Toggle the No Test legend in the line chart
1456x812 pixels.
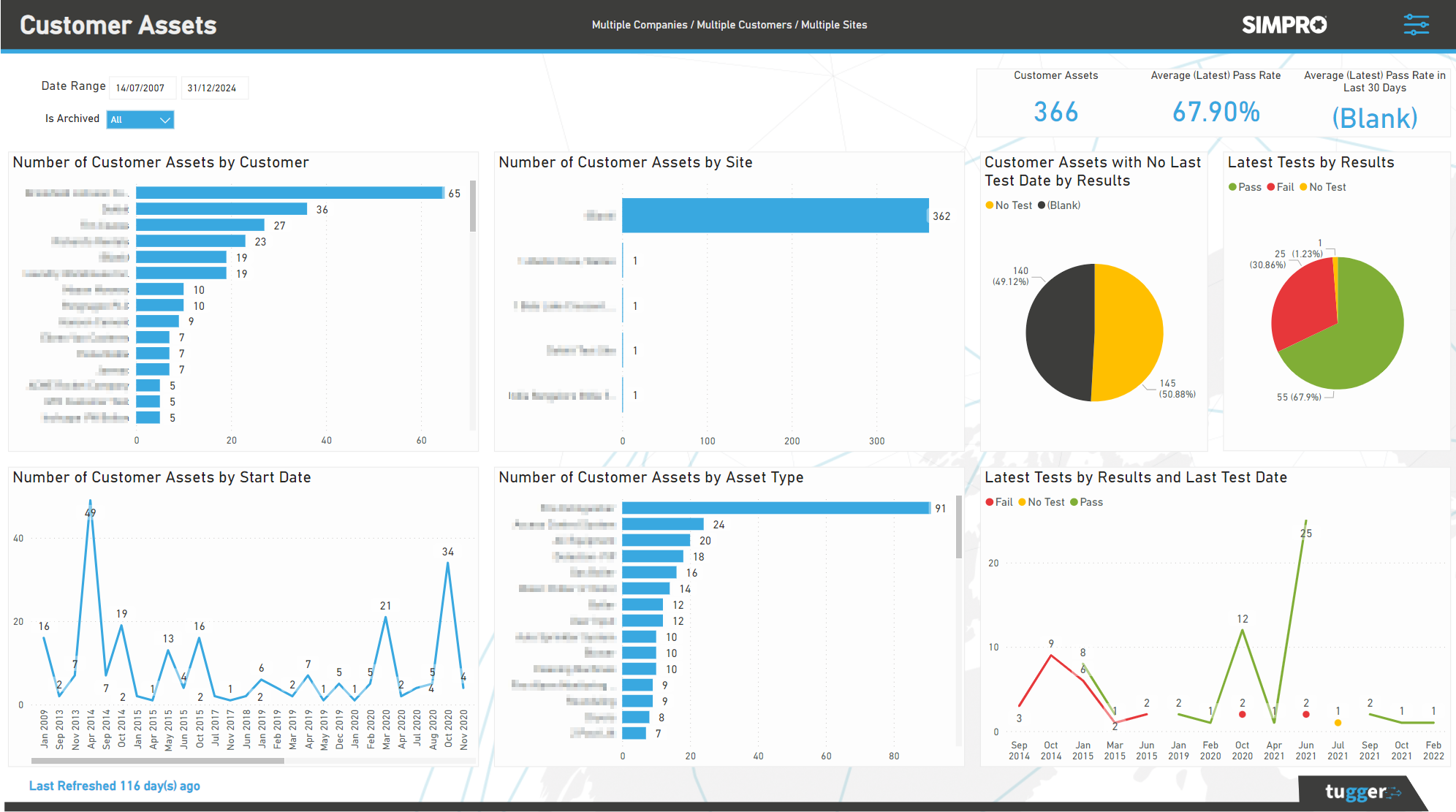click(x=1023, y=502)
